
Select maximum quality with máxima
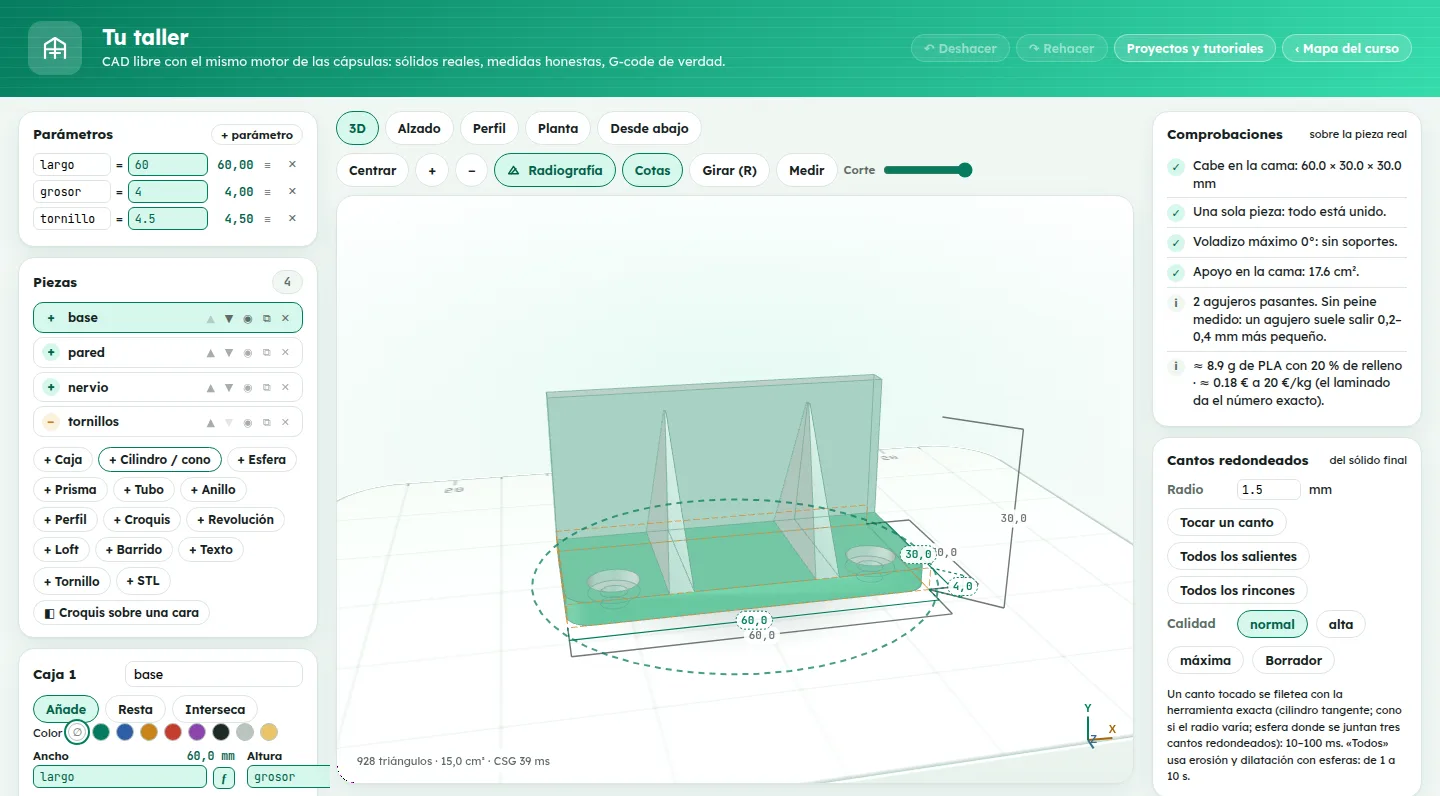(1205, 660)
